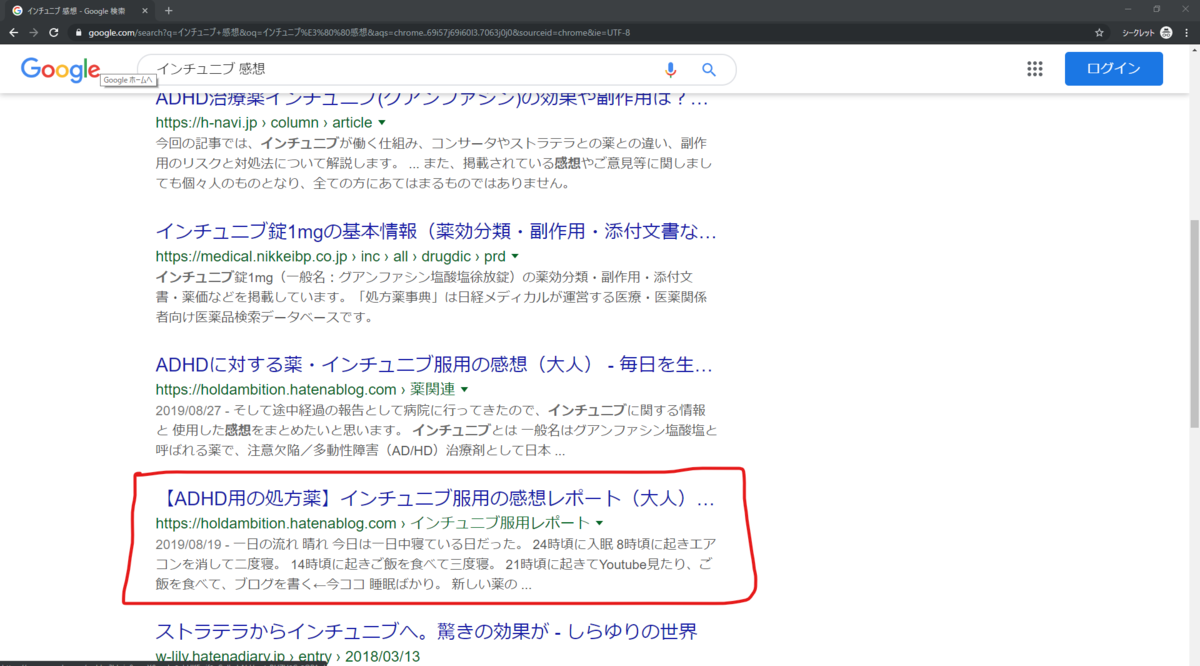Click the holdambition.hatenablog.com › 薬関連 URL text

click(x=305, y=389)
